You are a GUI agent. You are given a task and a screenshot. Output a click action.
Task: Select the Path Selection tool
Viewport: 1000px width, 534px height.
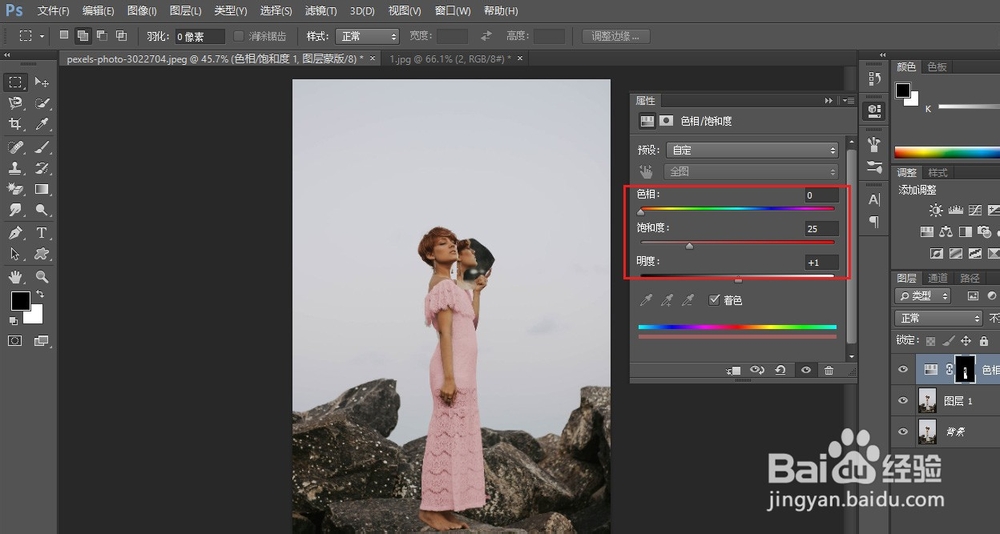[15, 254]
